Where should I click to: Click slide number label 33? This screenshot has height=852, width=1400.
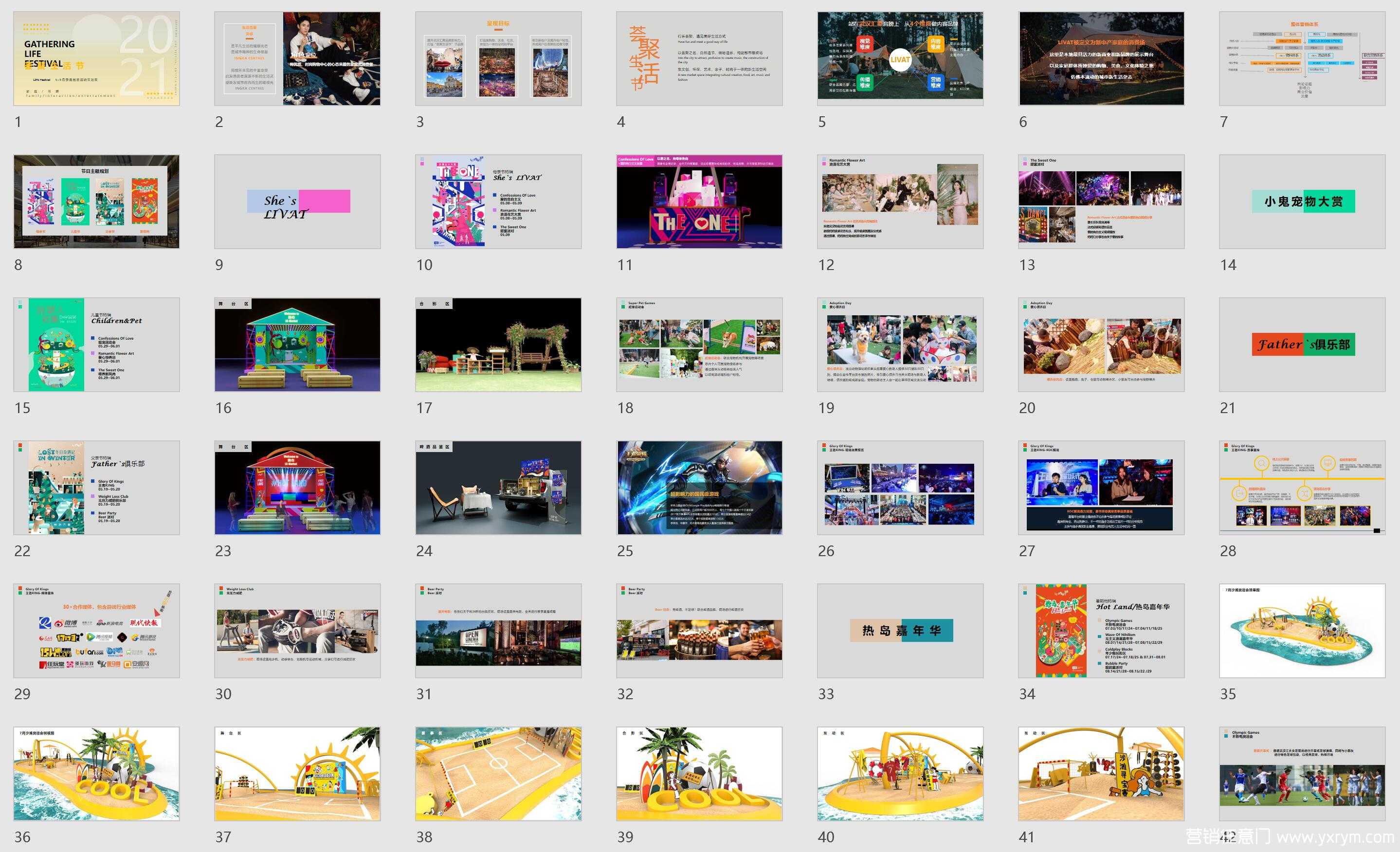point(826,695)
